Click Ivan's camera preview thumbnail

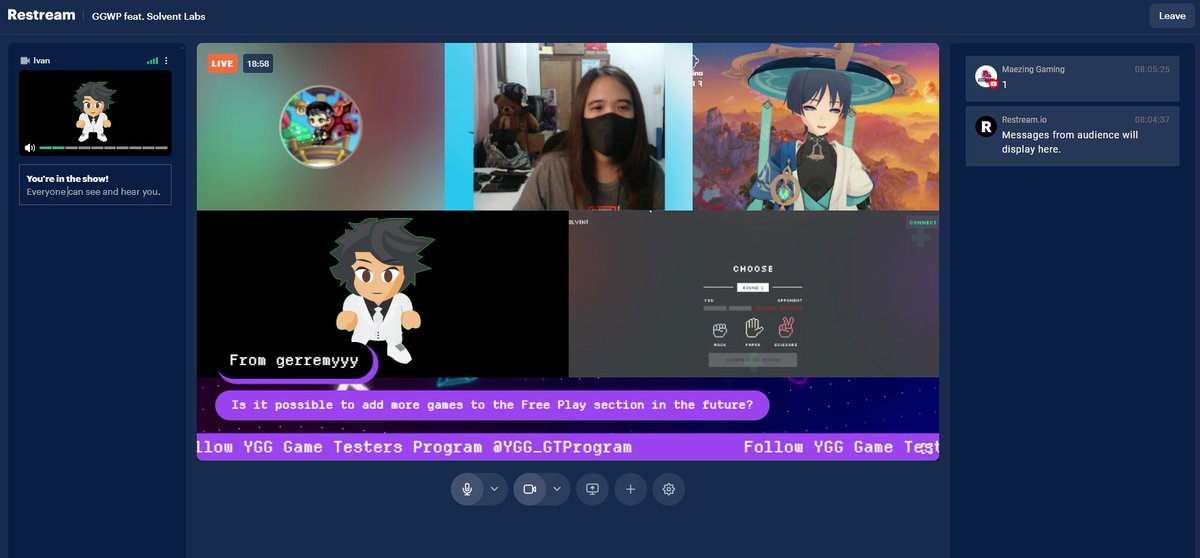[95, 113]
